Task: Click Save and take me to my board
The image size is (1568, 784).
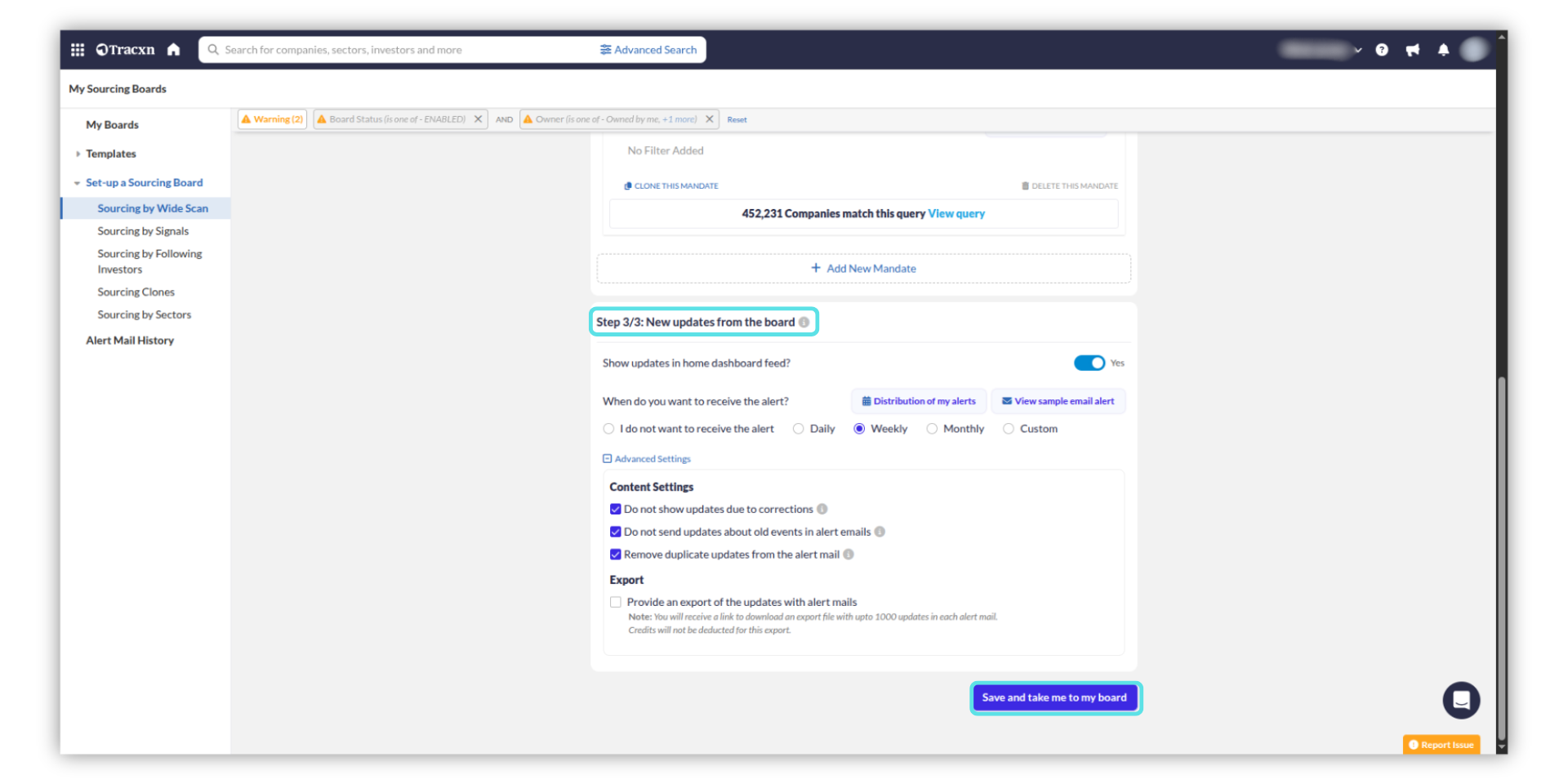Action: pos(1054,697)
